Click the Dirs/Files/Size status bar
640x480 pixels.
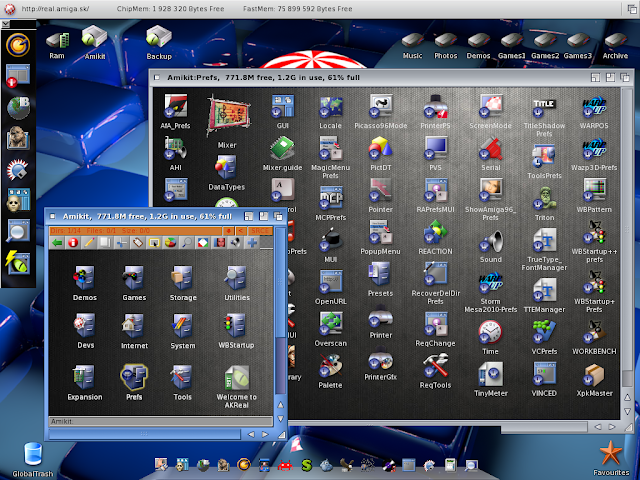[x=135, y=231]
